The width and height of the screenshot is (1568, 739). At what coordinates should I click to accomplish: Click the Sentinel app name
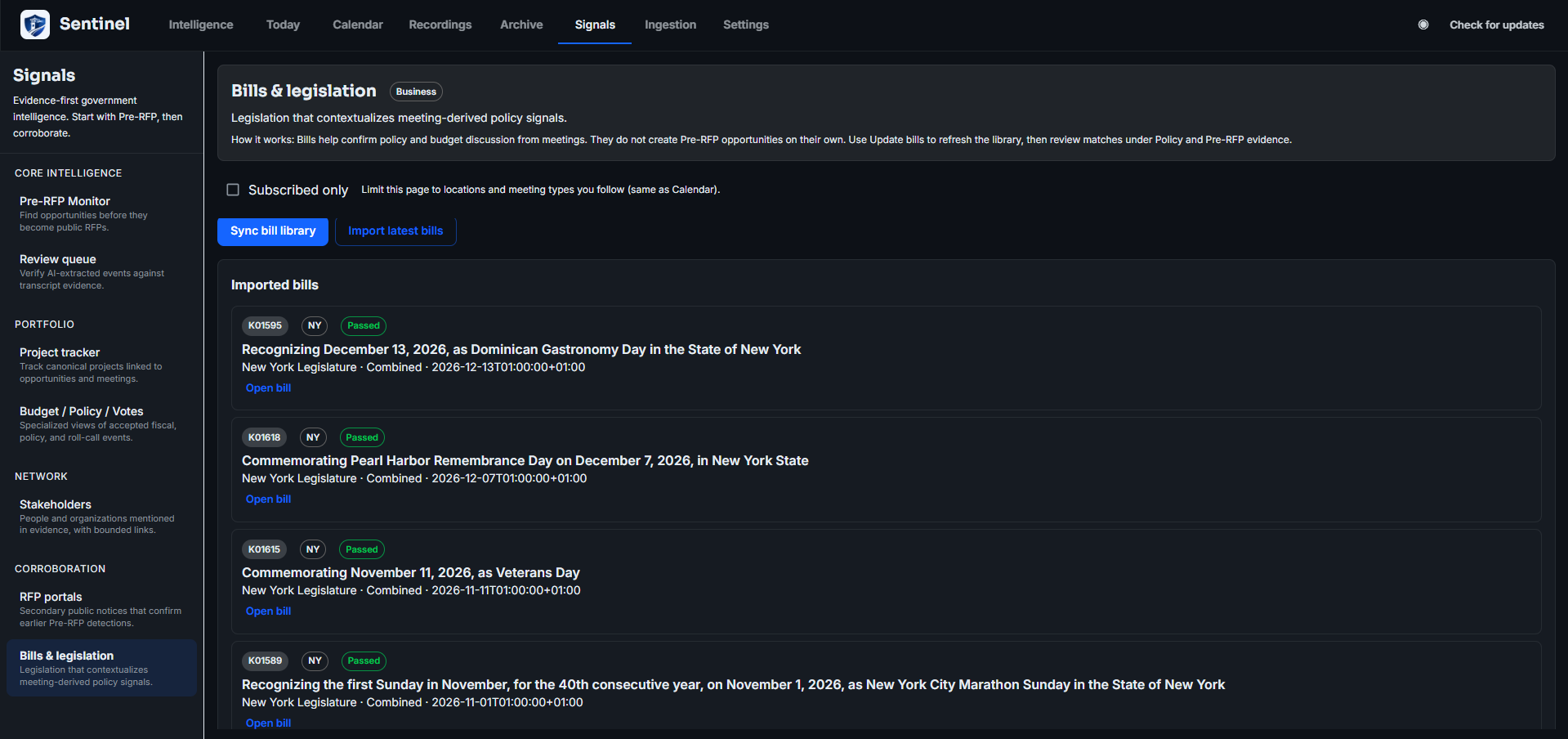(95, 24)
